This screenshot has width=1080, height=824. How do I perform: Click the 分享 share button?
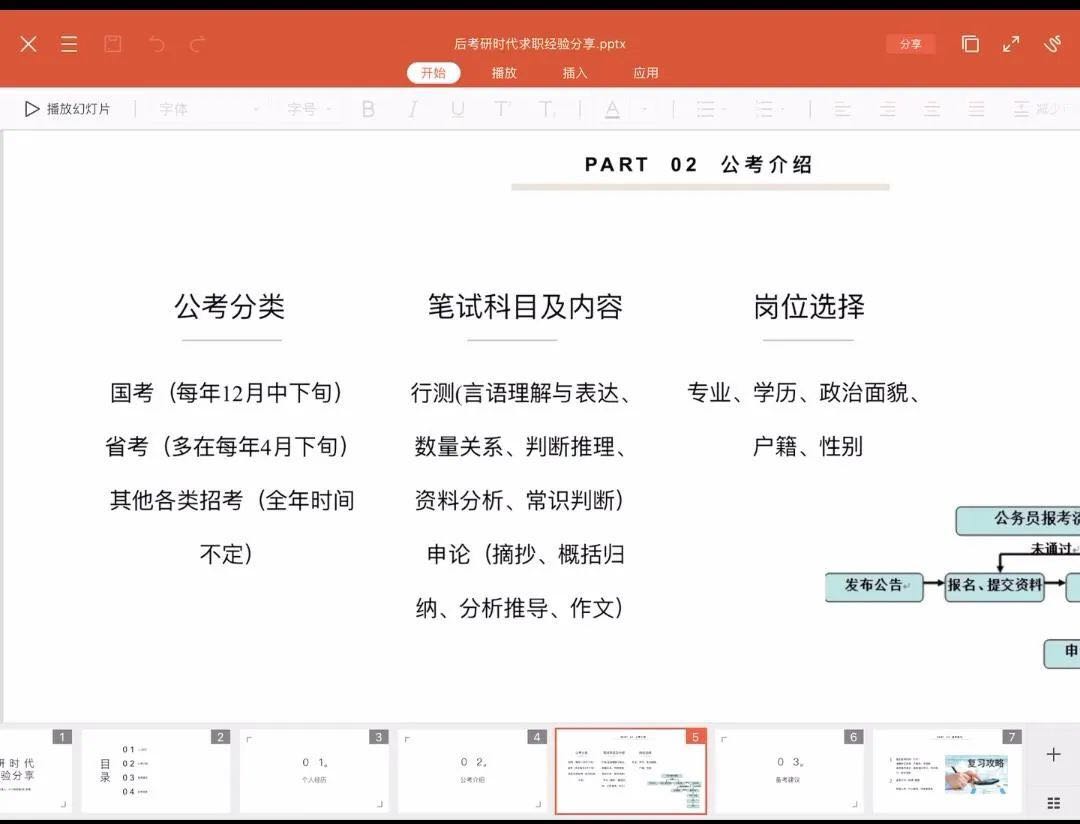(910, 44)
